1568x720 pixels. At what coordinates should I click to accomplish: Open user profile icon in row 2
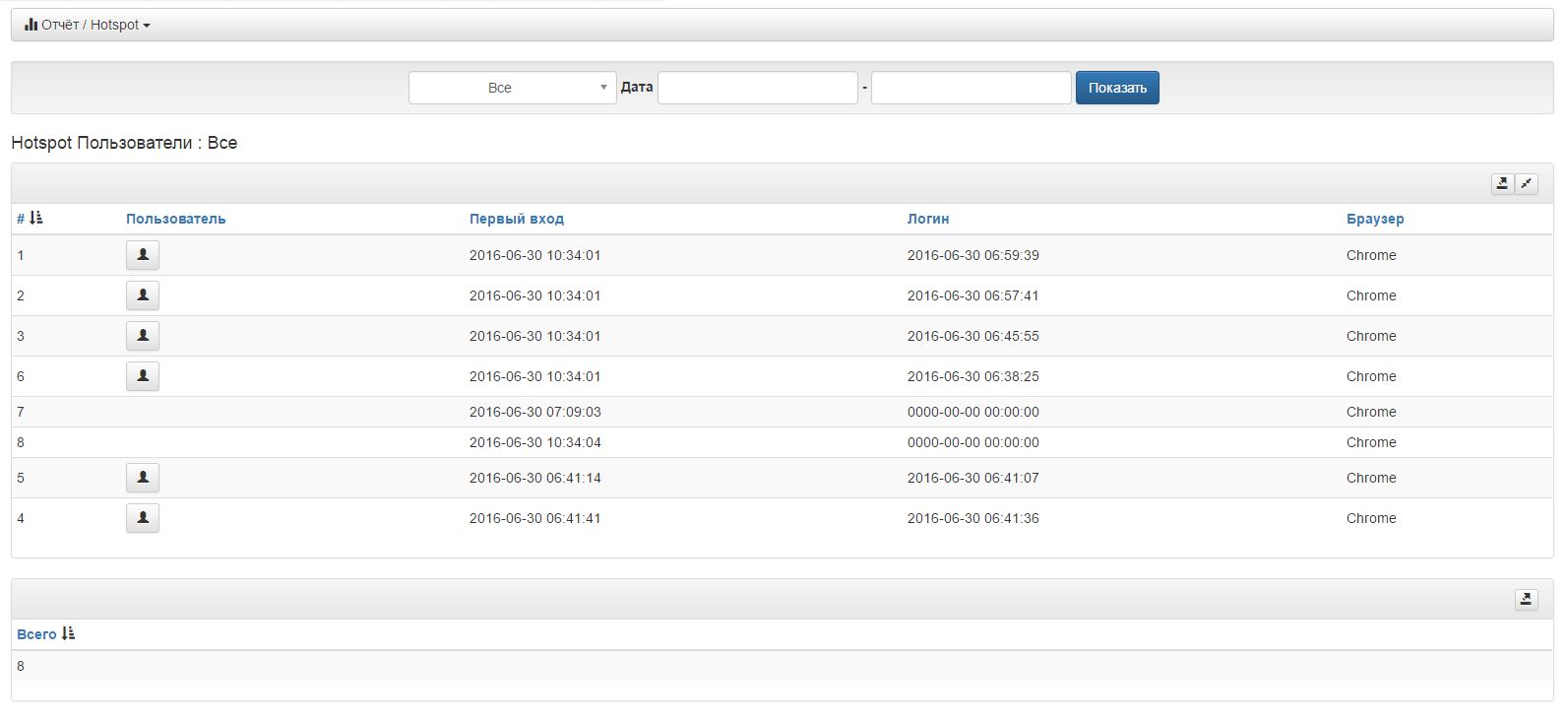(143, 295)
